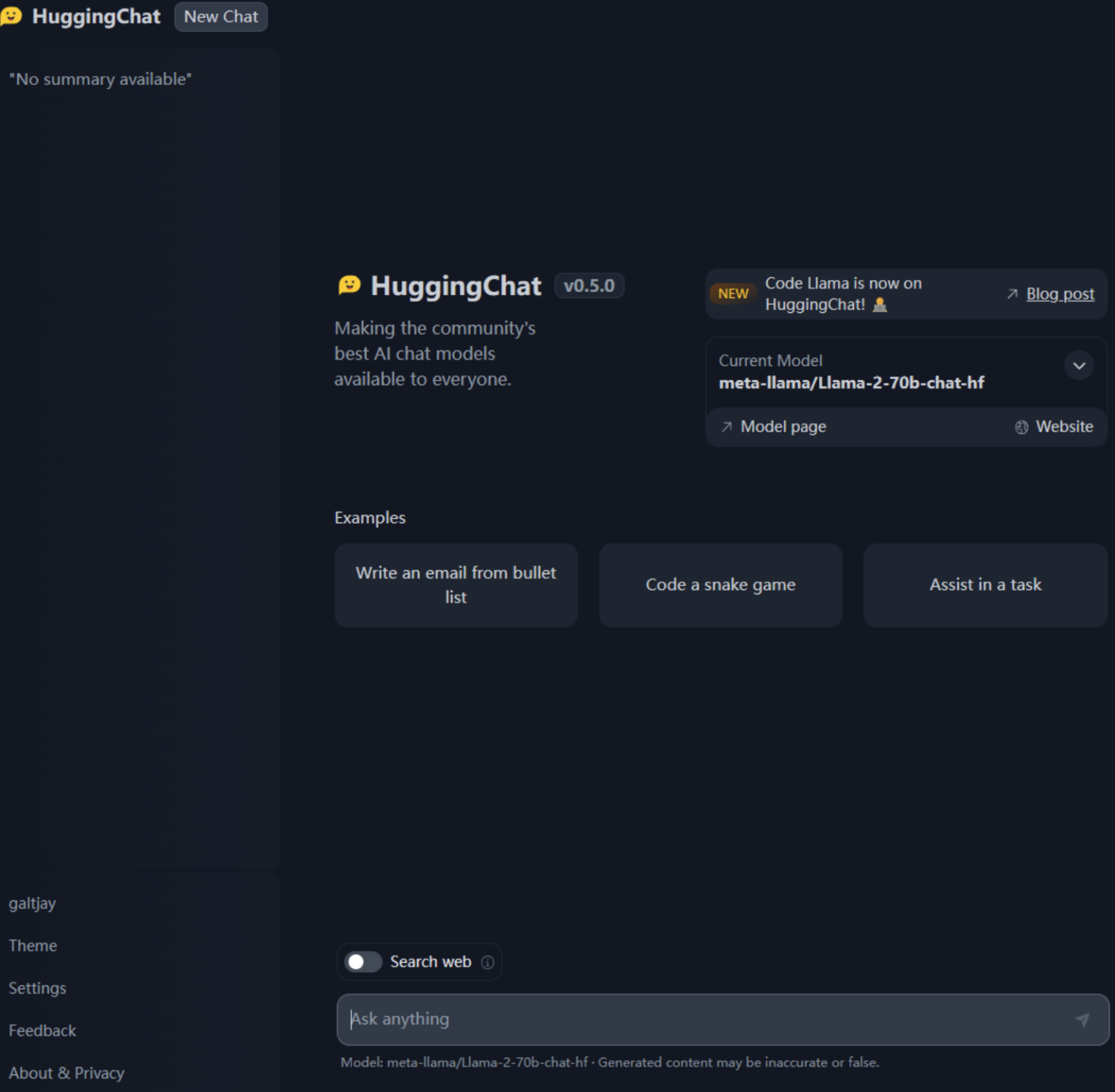The height and width of the screenshot is (1092, 1115).
Task: Click the arrow icon beside Model page
Action: (x=727, y=426)
